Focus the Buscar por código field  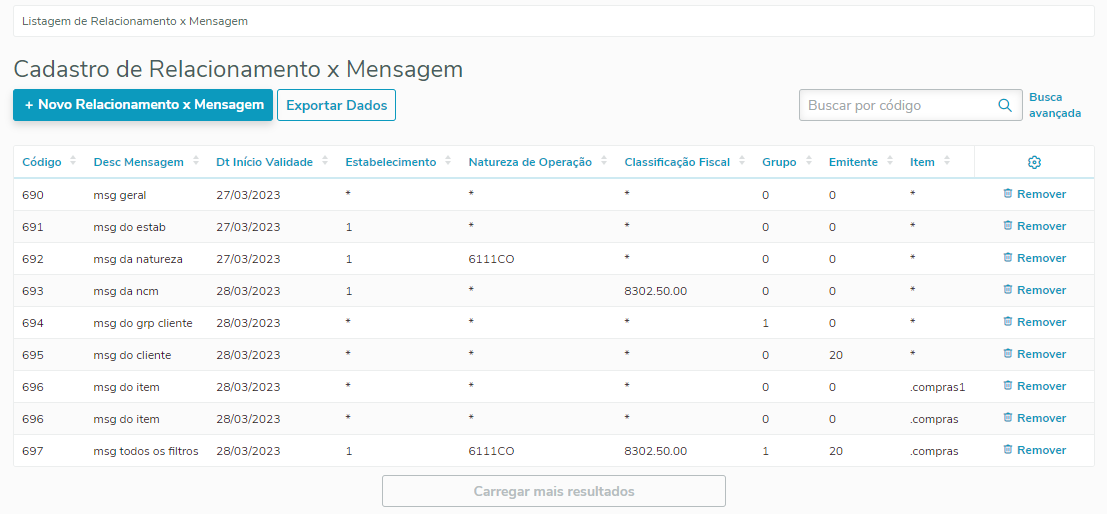(x=895, y=105)
